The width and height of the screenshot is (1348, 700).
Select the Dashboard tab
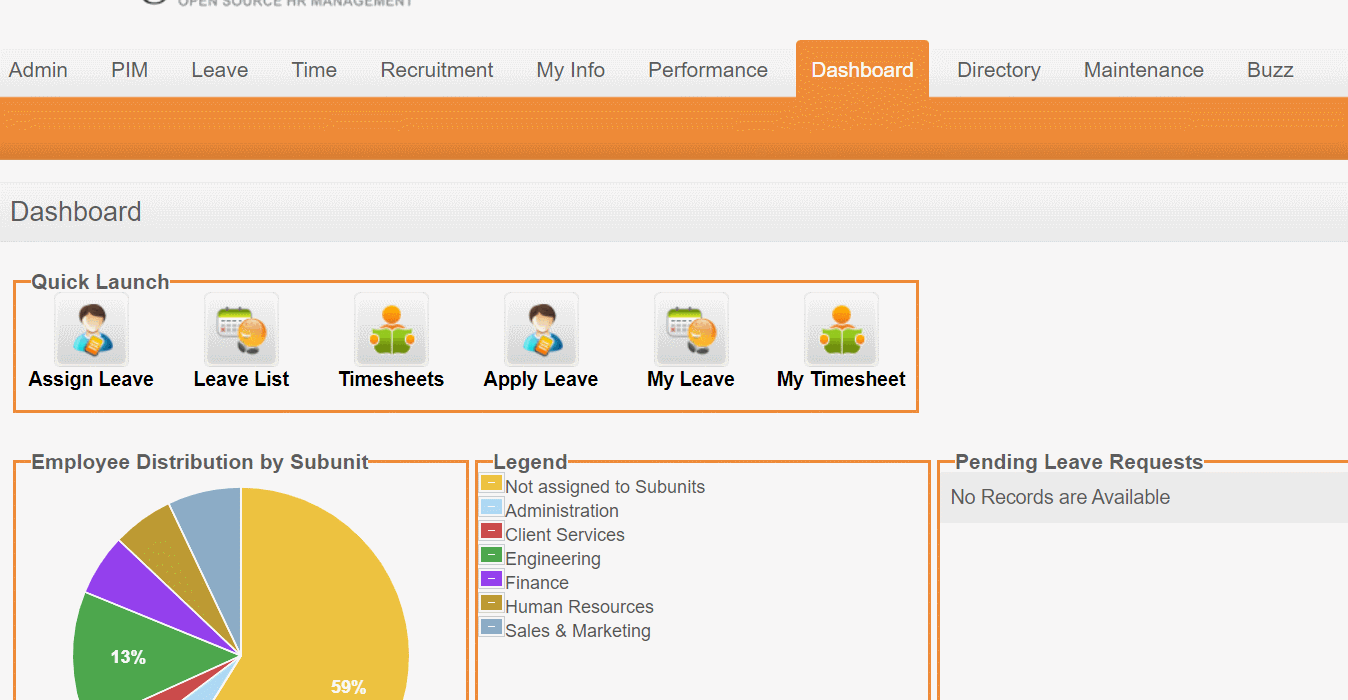point(862,69)
